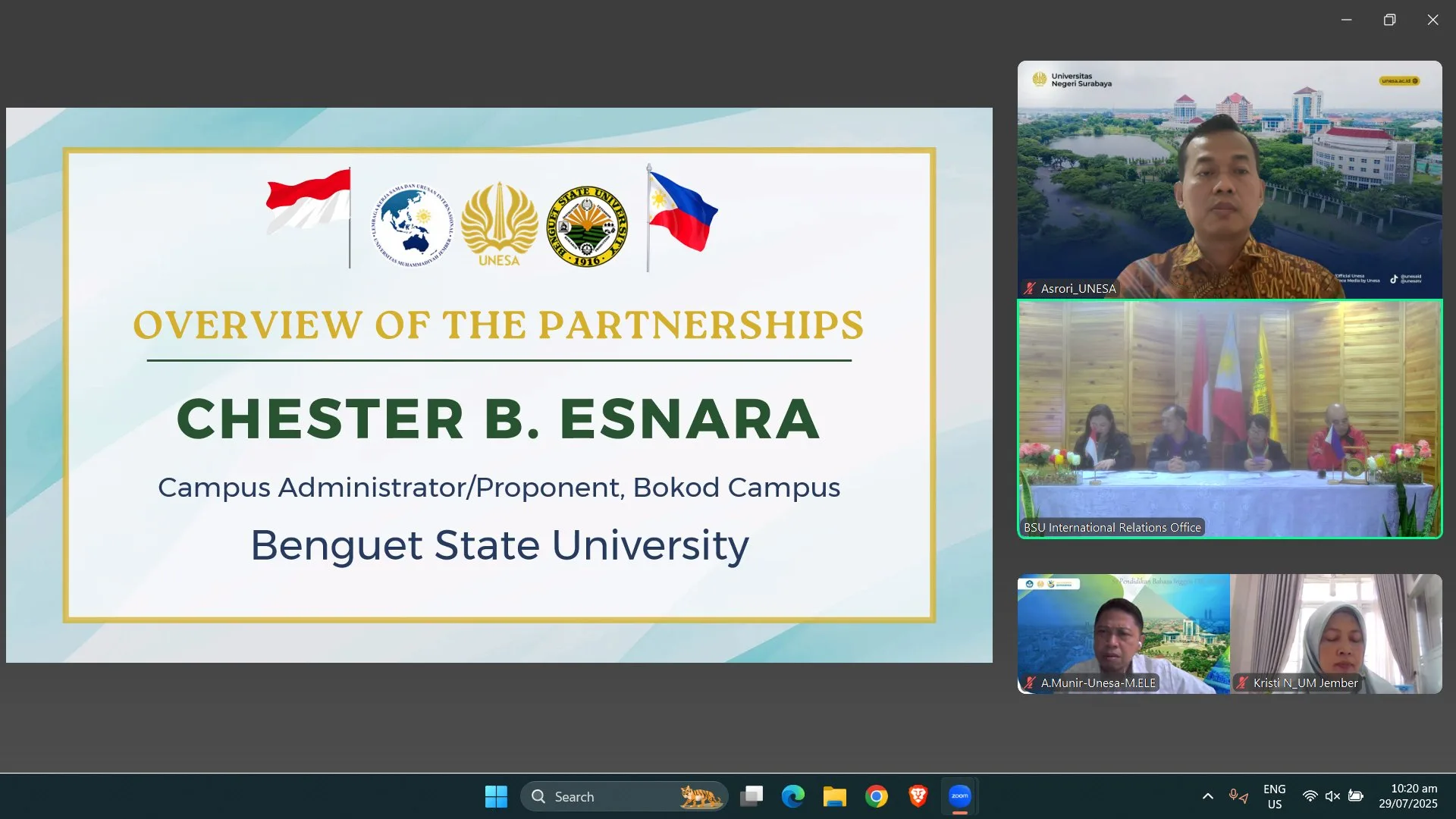Select the A.Munir-Unesa-M.ELE video tile
Screen dimensions: 1456x819
[1123, 633]
